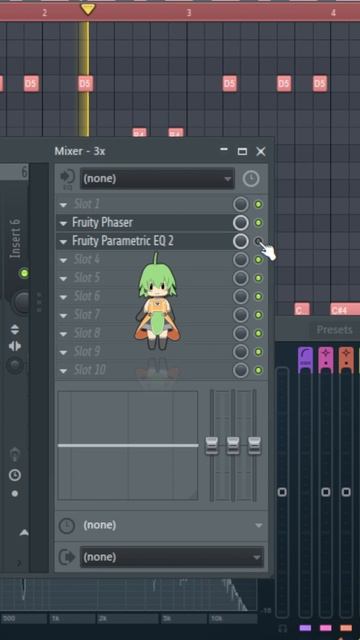Image resolution: width=360 pixels, height=640 pixels.
Task: Click the first mixer EQ band slider
Action: [212, 446]
